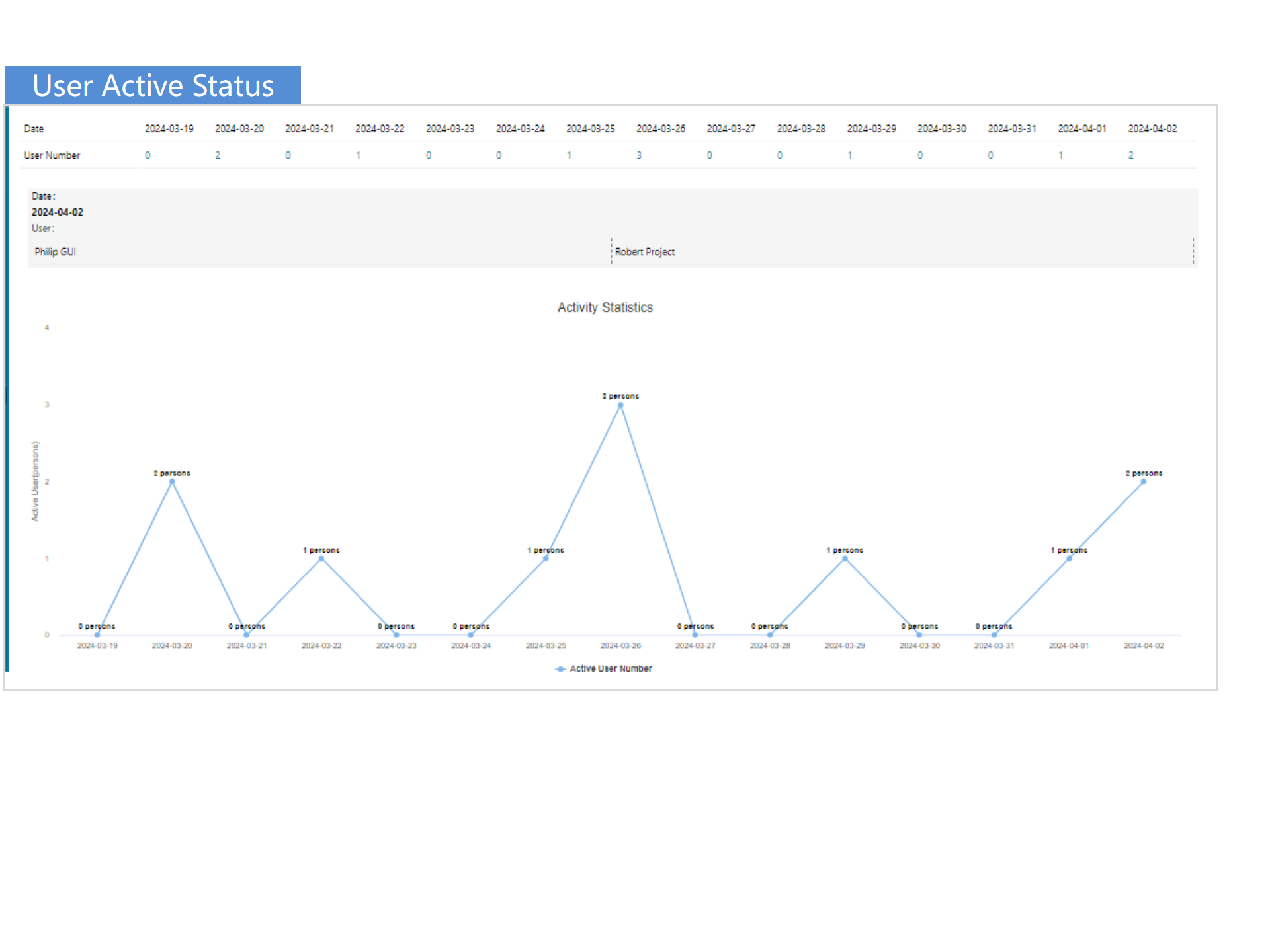
Task: Click the chart point for 2024-04-01
Action: pyautogui.click(x=1069, y=559)
